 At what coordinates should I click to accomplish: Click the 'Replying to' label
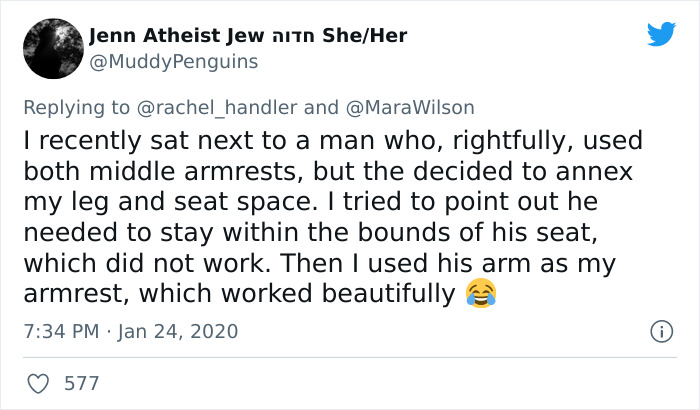pyautogui.click(x=74, y=107)
